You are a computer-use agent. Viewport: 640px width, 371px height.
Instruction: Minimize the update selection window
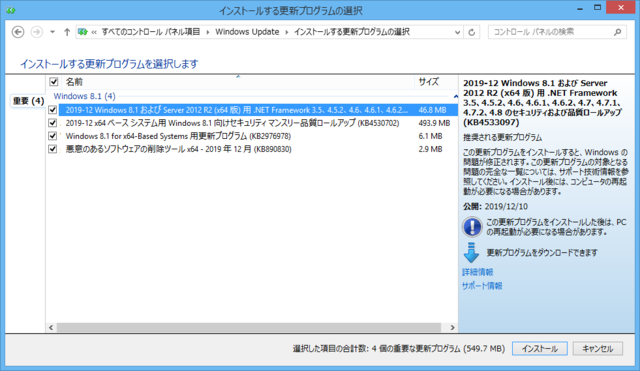tap(580, 8)
